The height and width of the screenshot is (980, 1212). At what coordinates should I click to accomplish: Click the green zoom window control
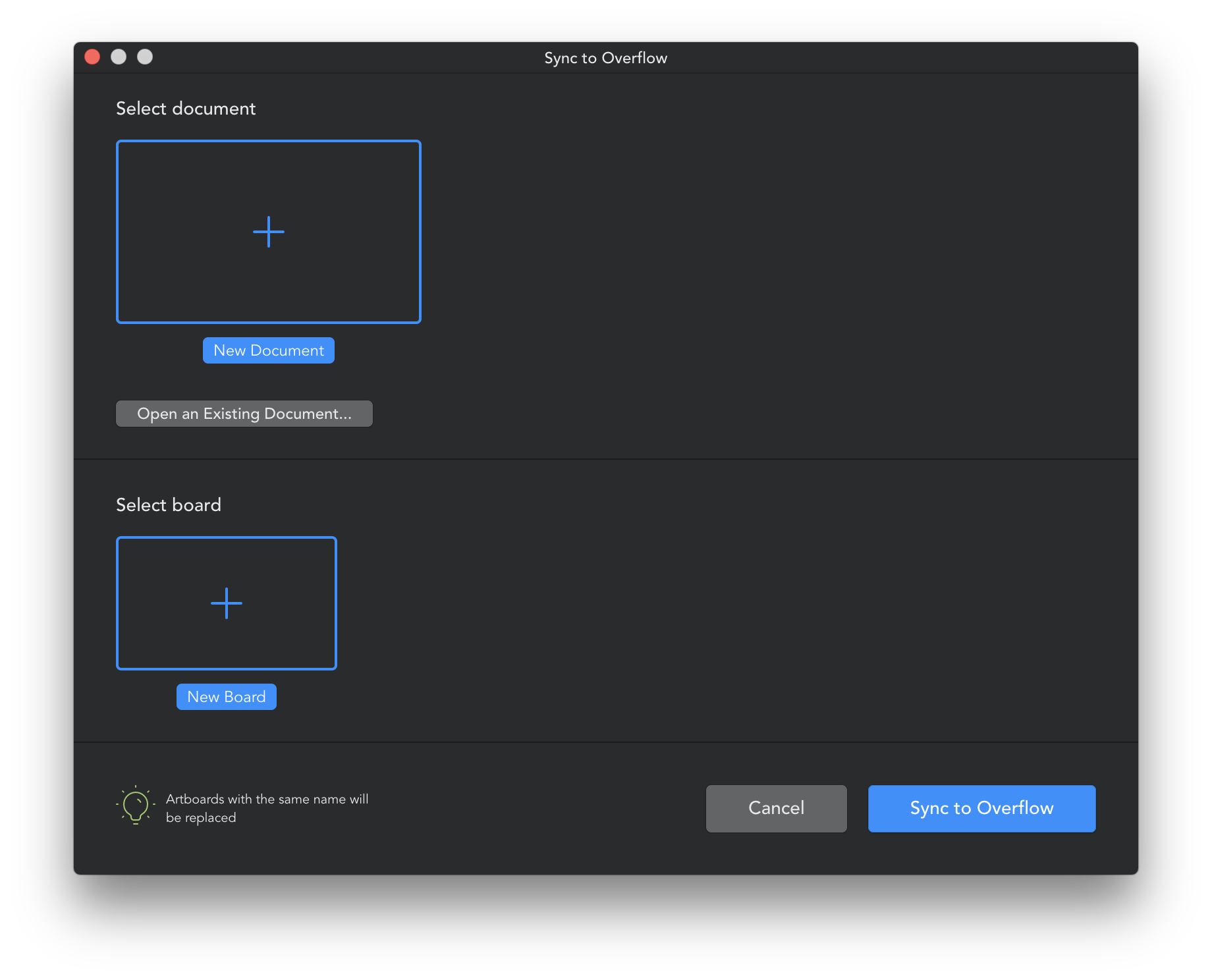146,57
